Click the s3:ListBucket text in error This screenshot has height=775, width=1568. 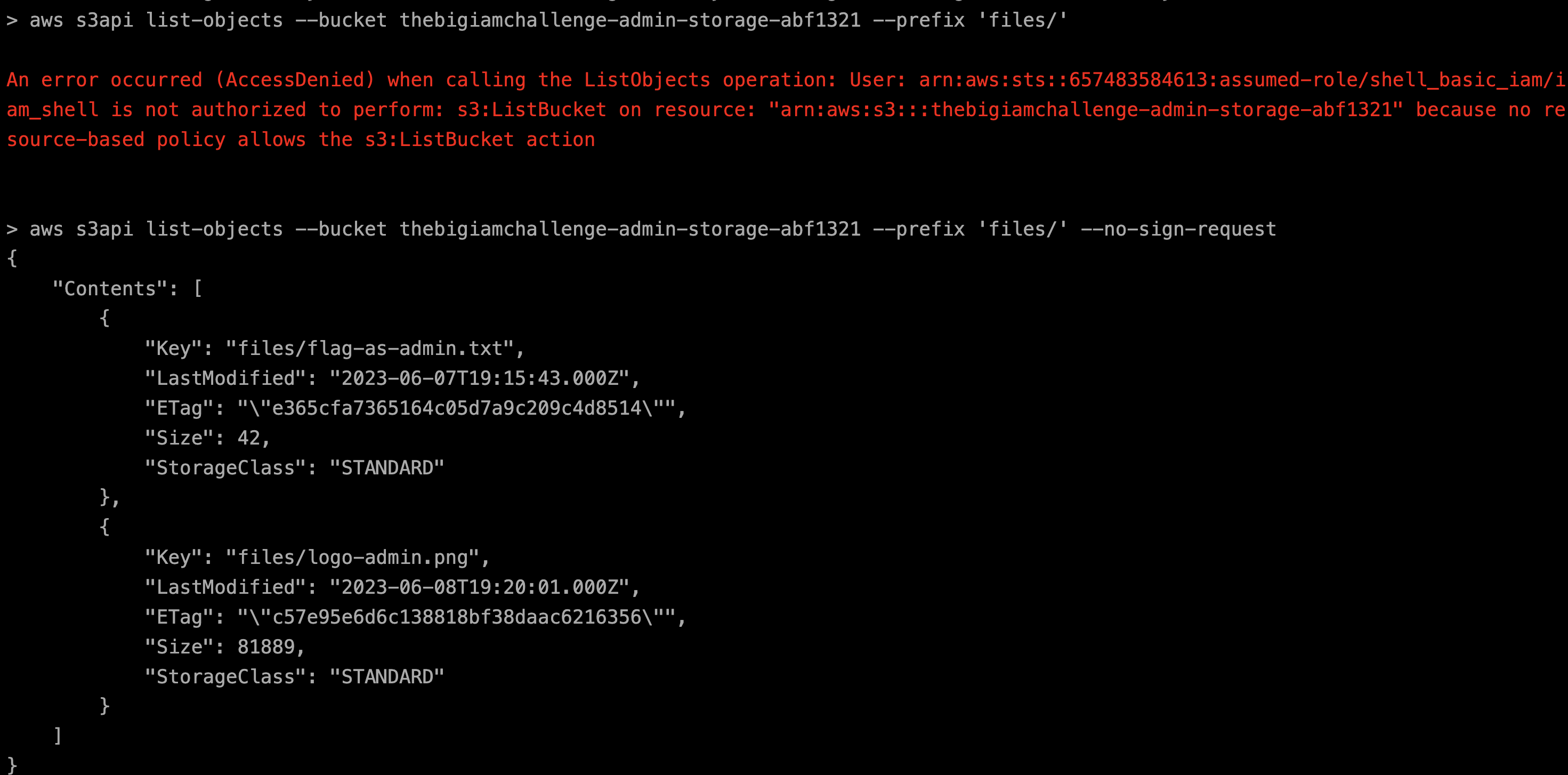pyautogui.click(x=531, y=110)
